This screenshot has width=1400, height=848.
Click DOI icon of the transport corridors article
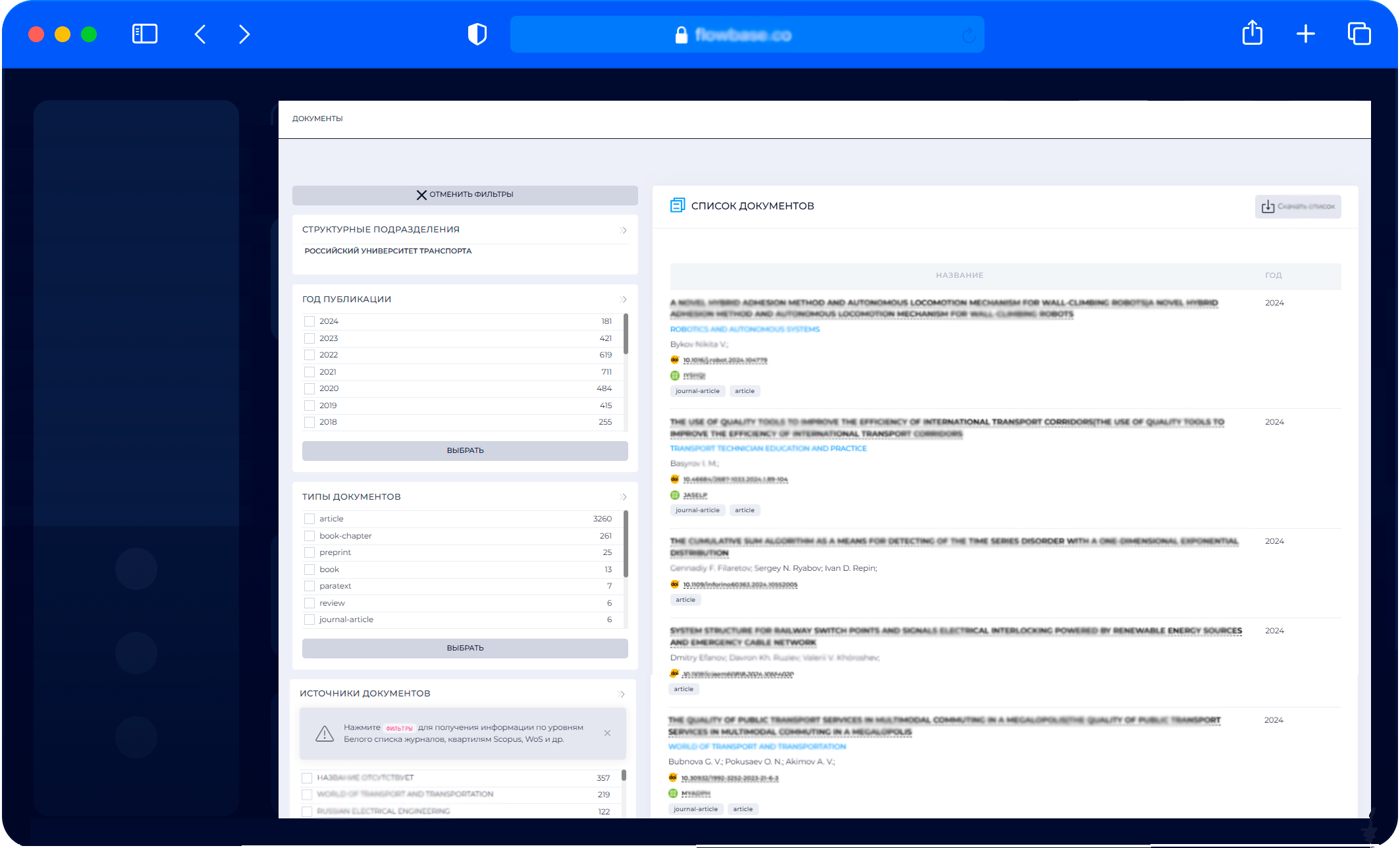click(674, 479)
